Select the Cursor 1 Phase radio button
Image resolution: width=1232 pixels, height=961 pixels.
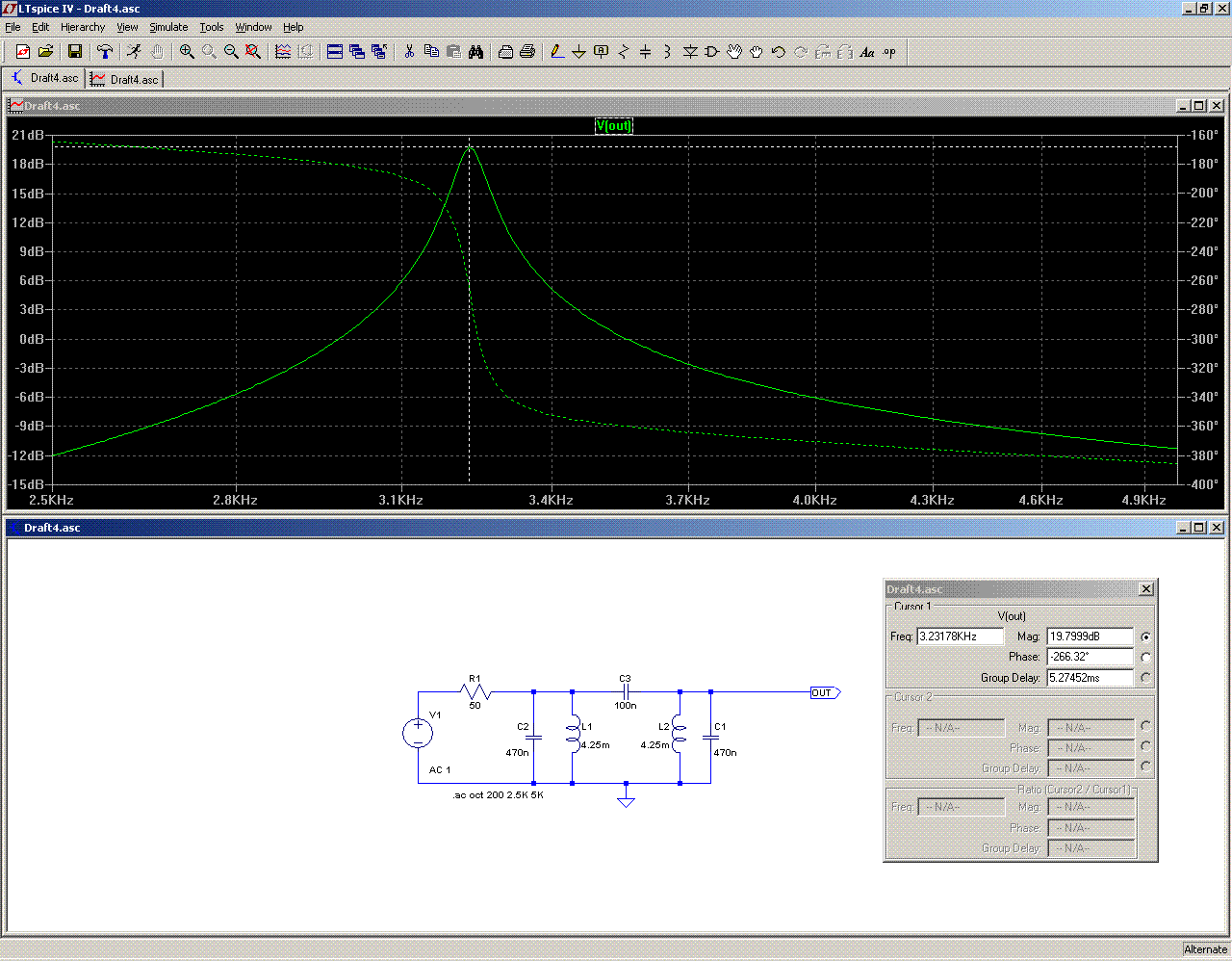(x=1145, y=657)
